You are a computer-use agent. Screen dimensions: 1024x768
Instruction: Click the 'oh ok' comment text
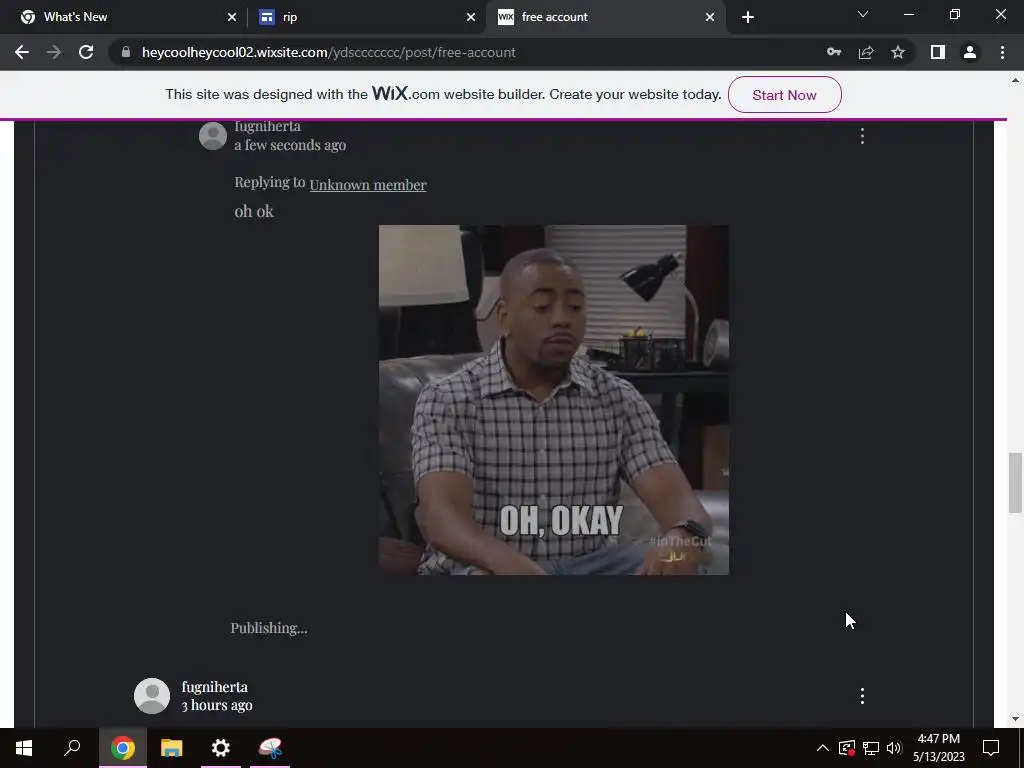coord(254,211)
